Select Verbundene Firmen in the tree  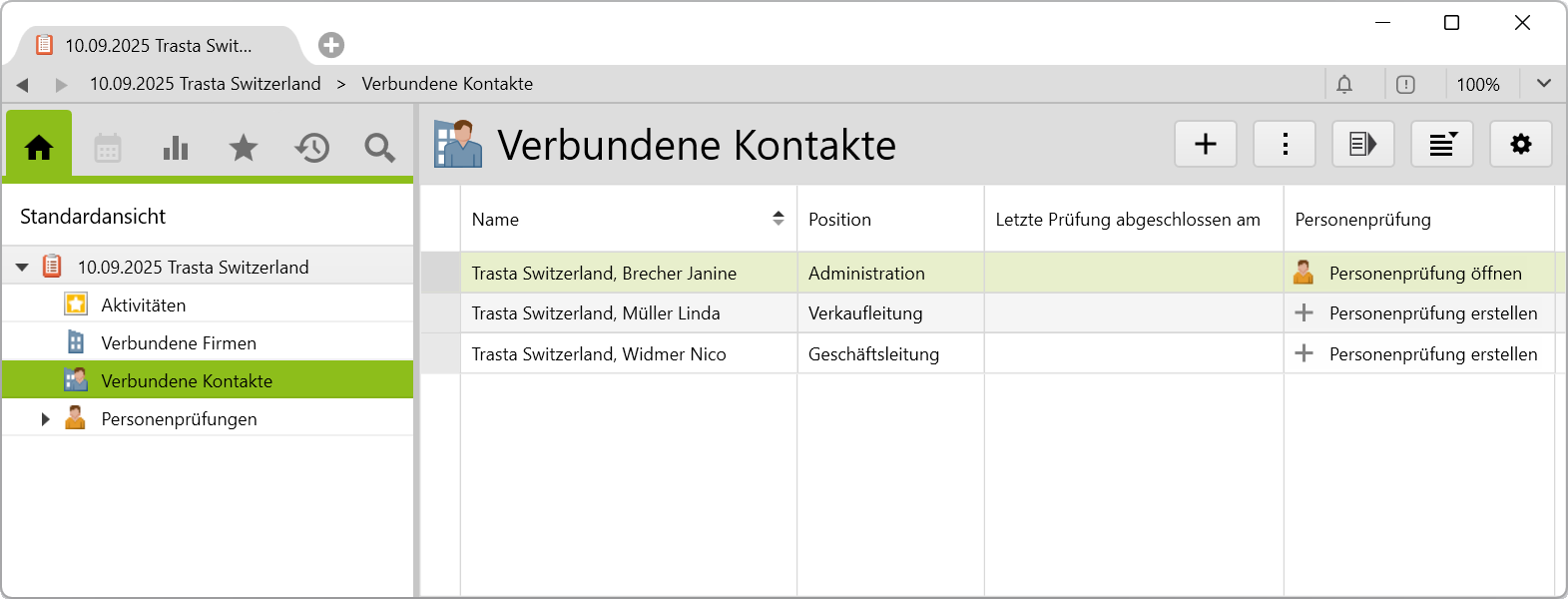[179, 343]
